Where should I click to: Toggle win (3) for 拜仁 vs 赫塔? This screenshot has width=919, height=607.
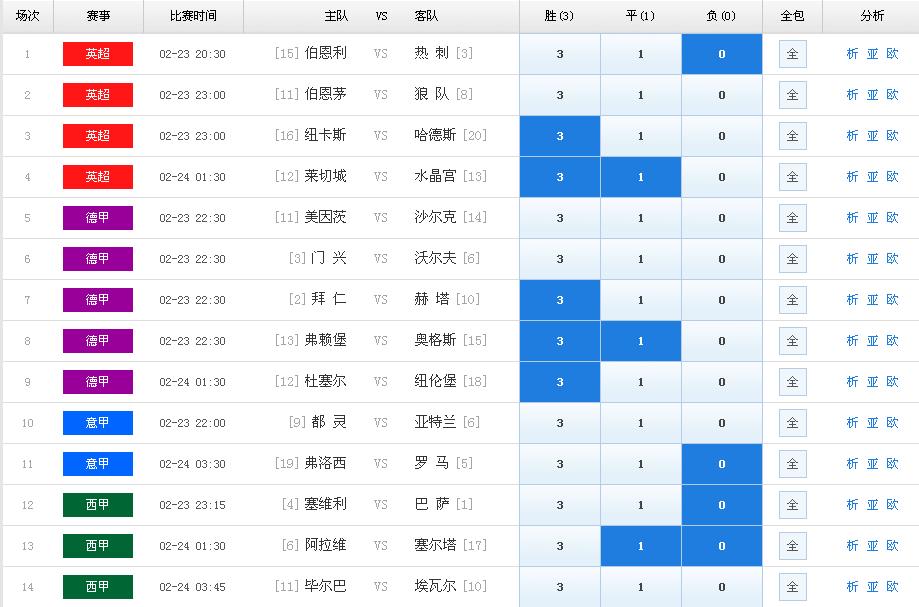(560, 300)
